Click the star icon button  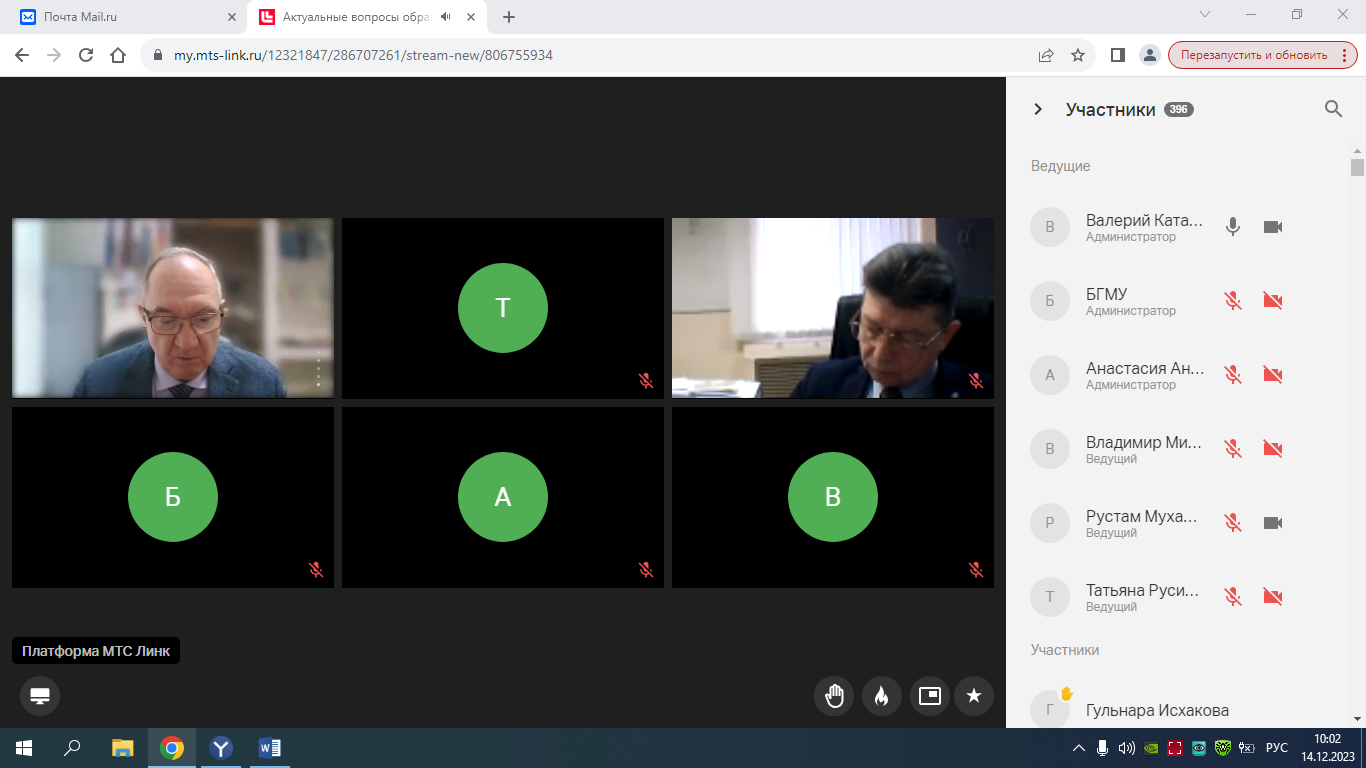(974, 696)
